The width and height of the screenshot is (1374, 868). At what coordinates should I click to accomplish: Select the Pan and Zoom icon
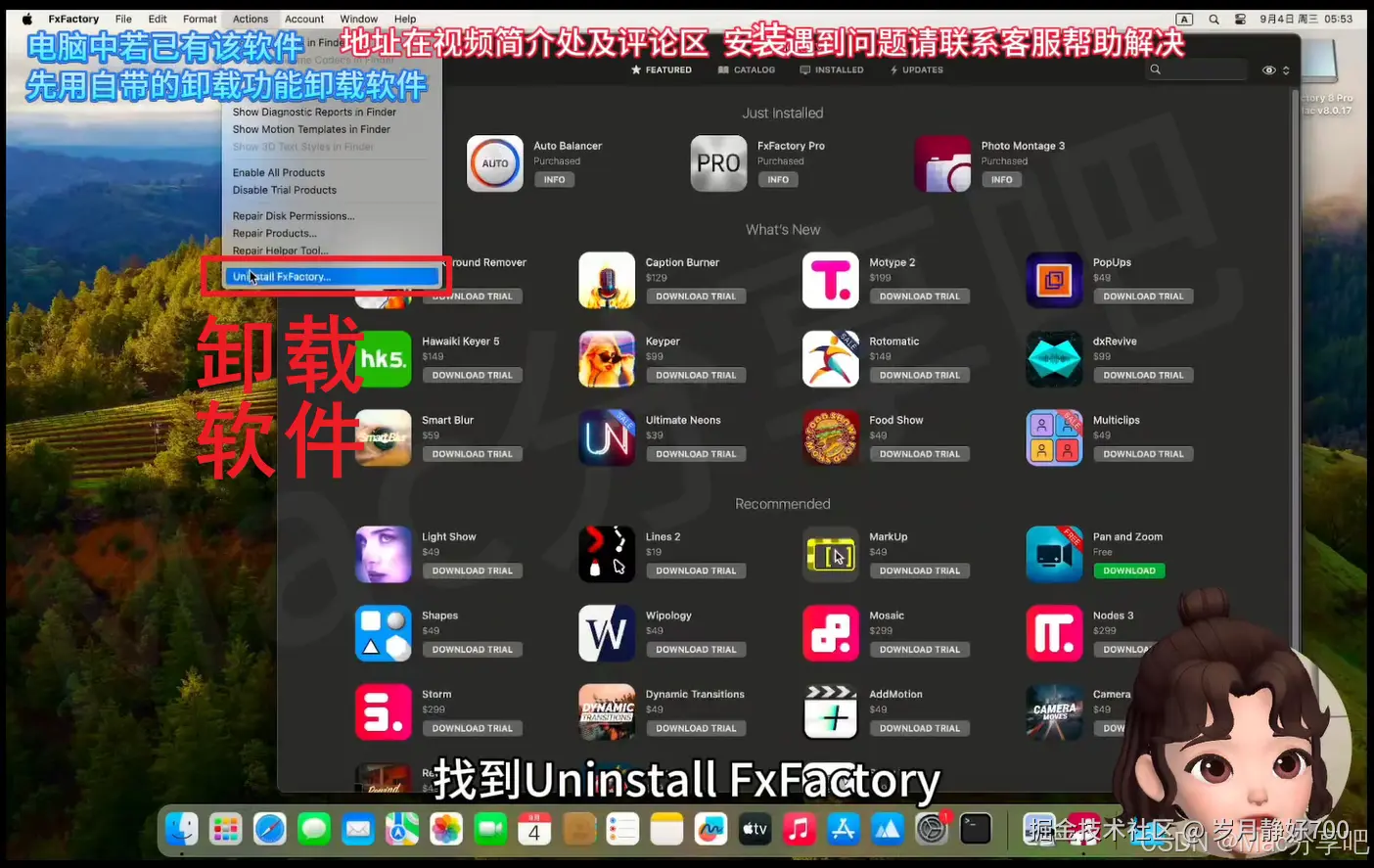1054,554
